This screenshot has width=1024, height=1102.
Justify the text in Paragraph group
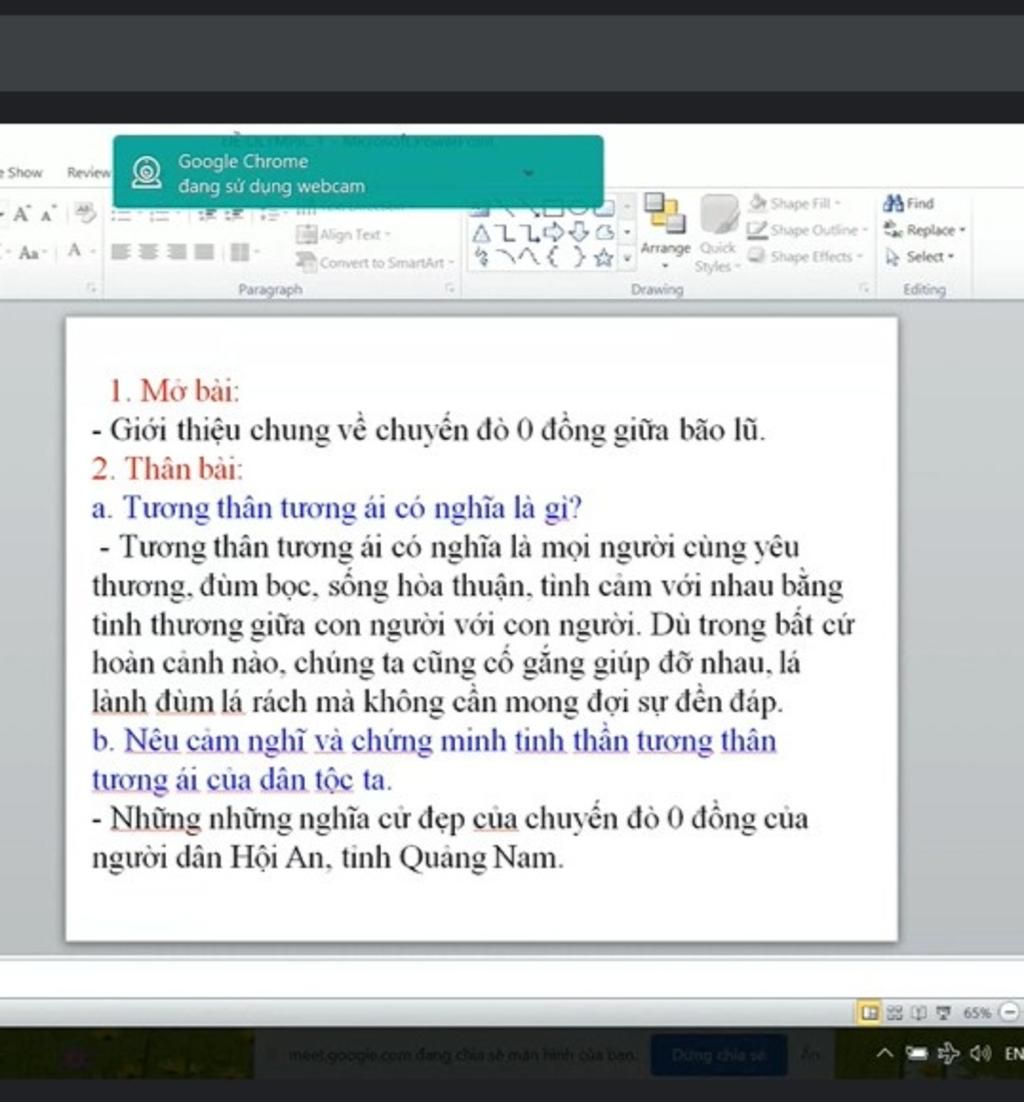[x=204, y=252]
